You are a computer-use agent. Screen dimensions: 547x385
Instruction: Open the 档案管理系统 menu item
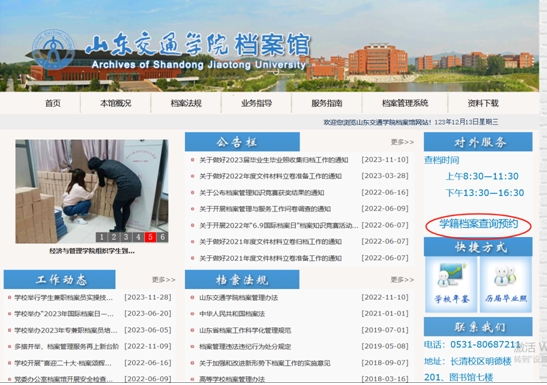[405, 103]
